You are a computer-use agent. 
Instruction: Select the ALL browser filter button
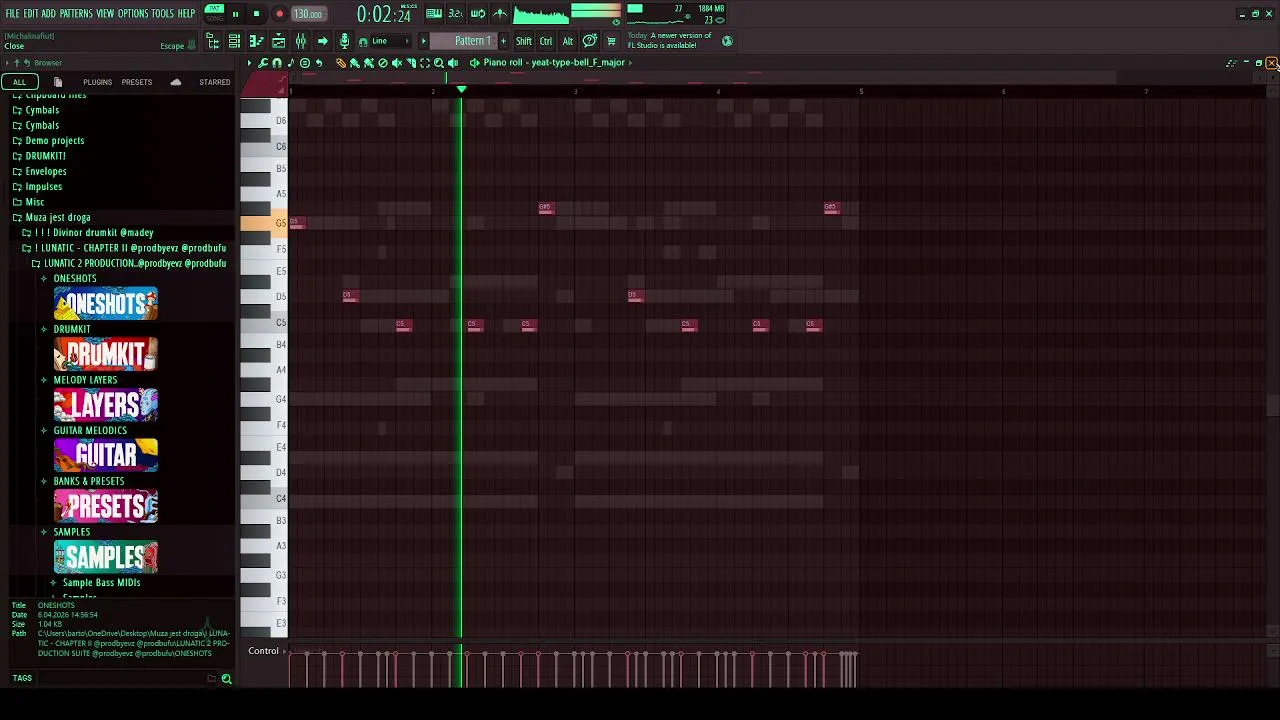pos(19,82)
